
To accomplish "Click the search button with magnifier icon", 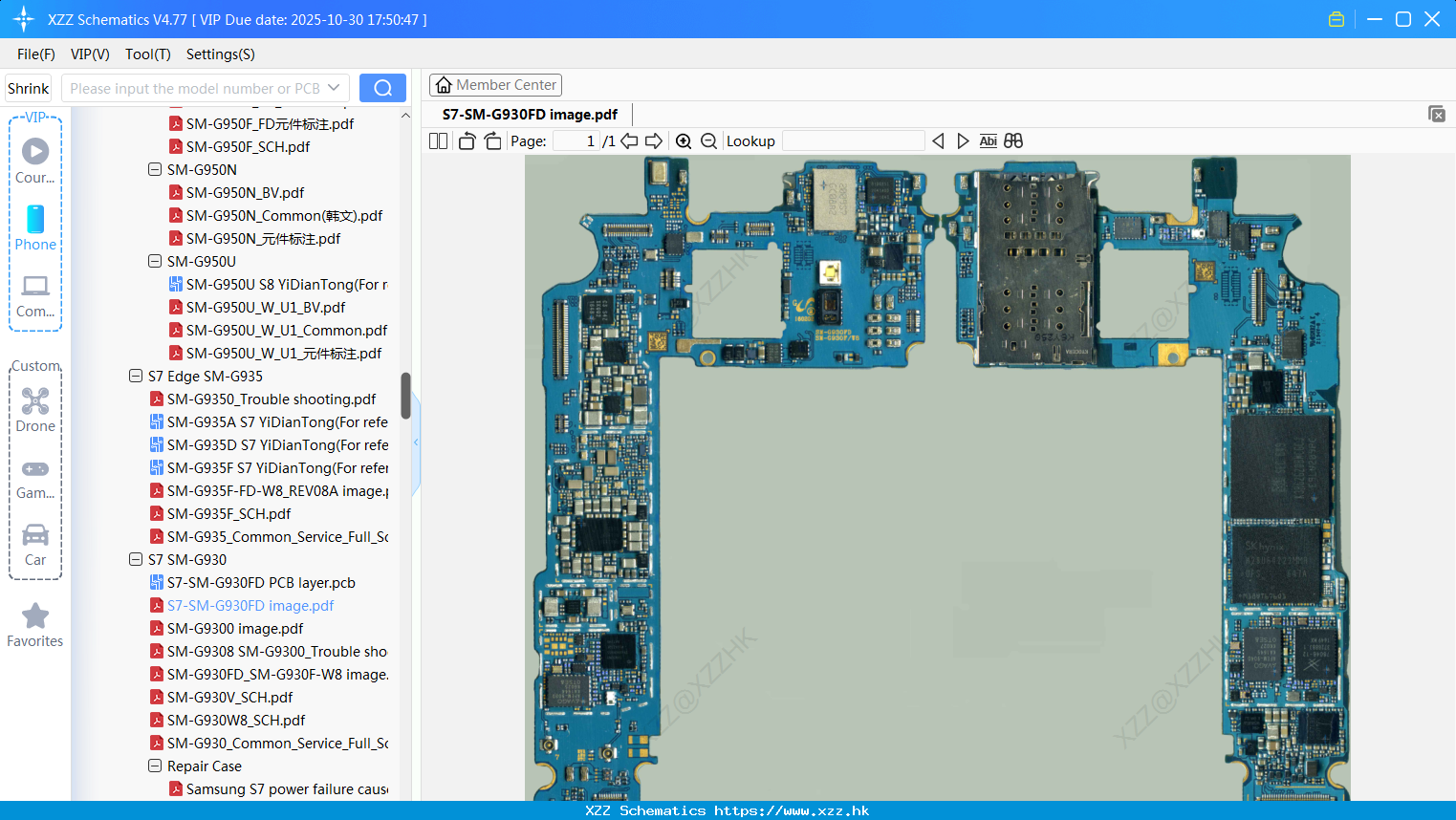I will 382,88.
